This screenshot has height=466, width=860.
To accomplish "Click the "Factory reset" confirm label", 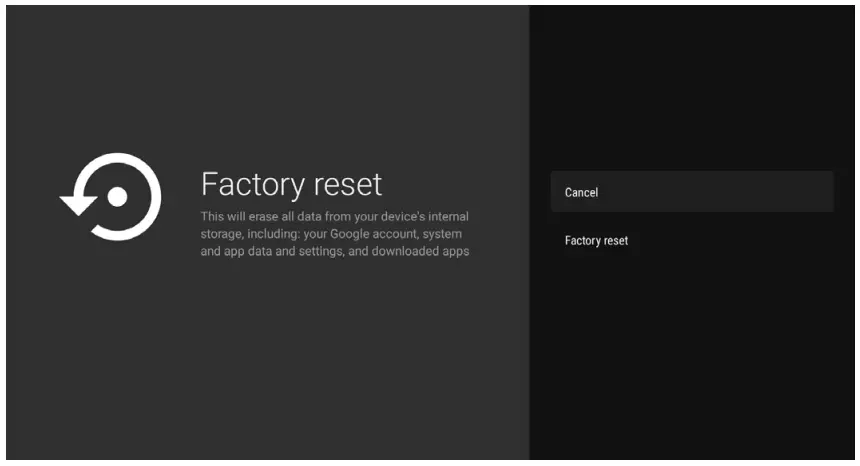I will (596, 241).
